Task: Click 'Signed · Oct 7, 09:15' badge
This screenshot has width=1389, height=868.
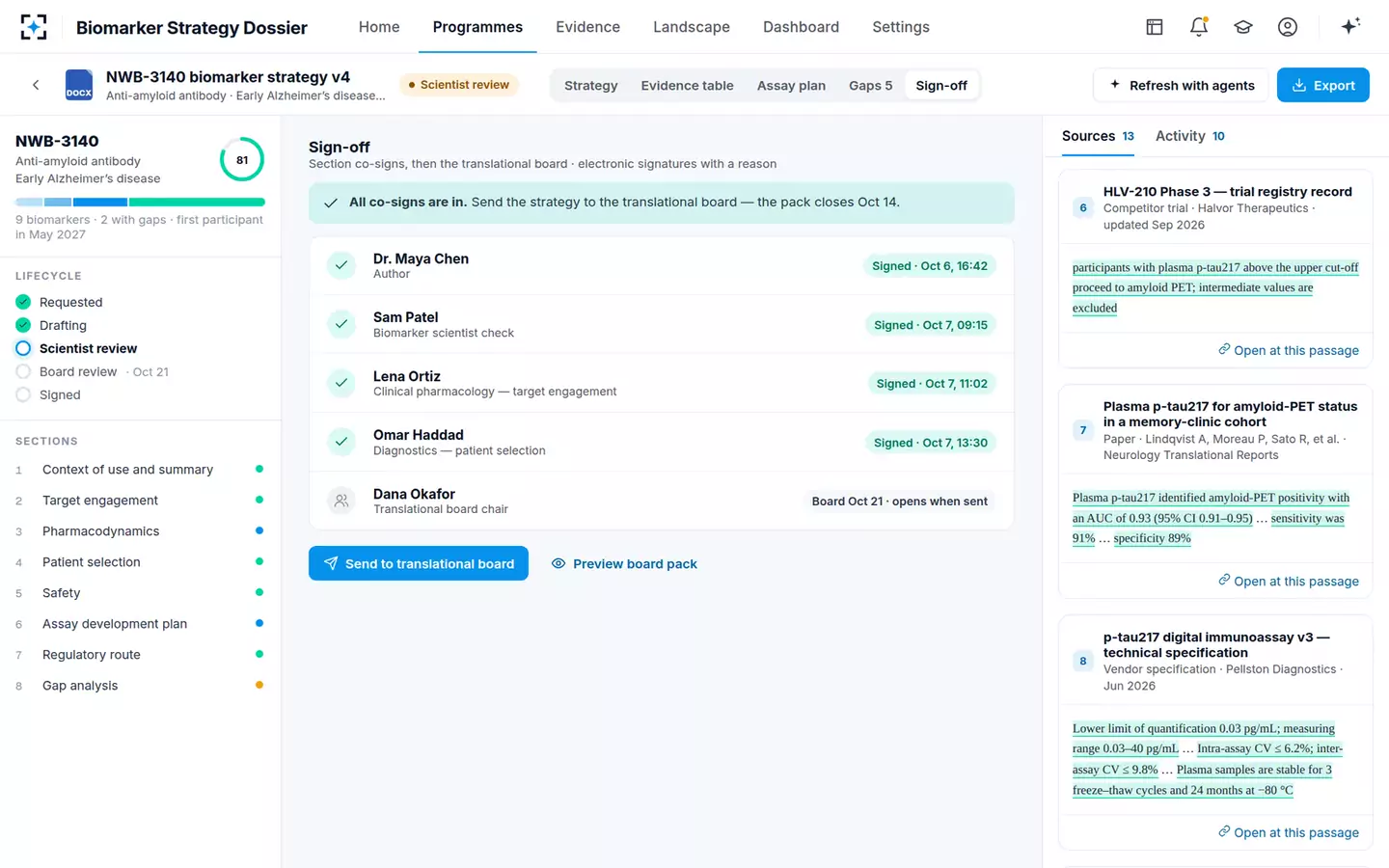Action: [x=931, y=325]
